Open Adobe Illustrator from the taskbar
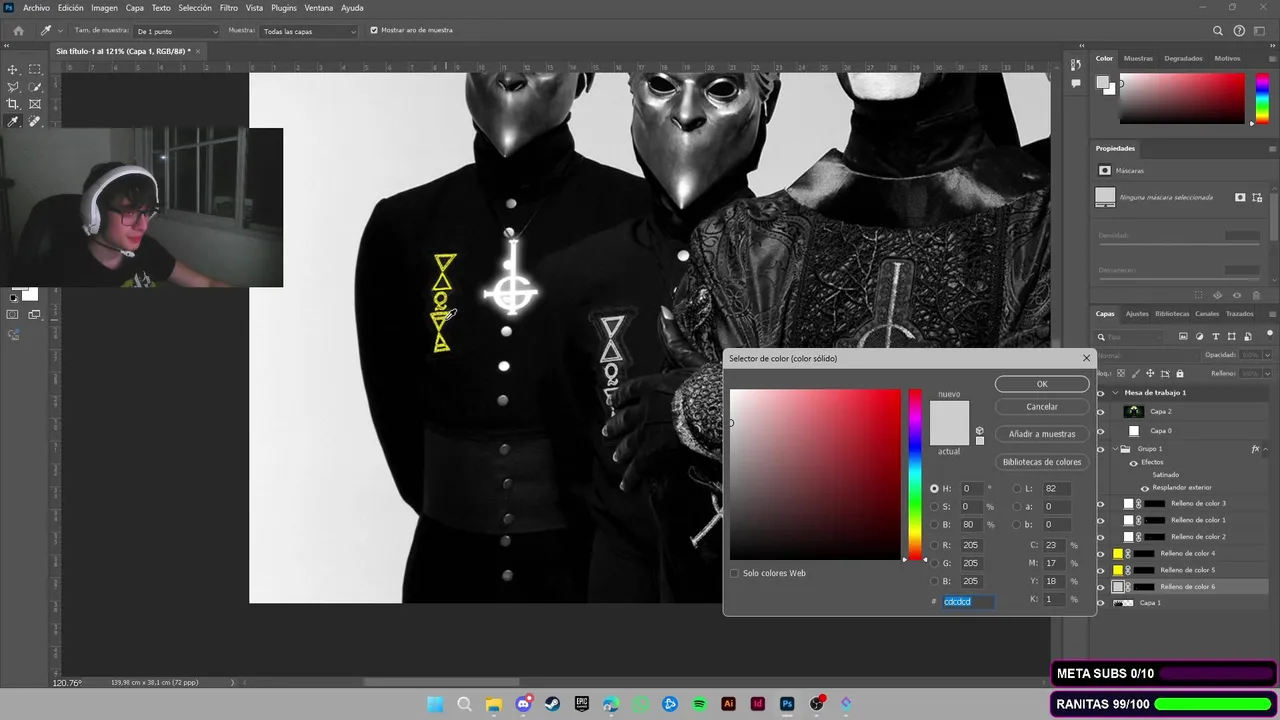The height and width of the screenshot is (720, 1280). [728, 704]
